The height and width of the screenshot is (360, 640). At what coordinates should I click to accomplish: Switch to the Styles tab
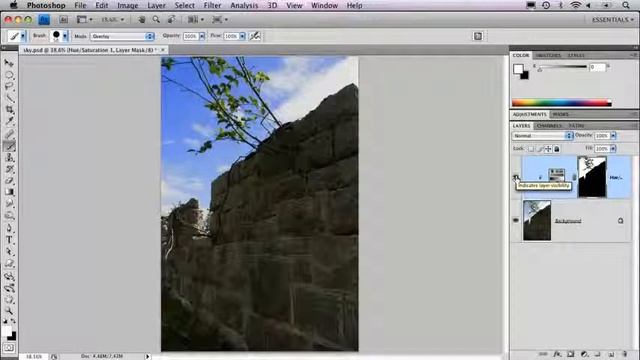(x=576, y=55)
